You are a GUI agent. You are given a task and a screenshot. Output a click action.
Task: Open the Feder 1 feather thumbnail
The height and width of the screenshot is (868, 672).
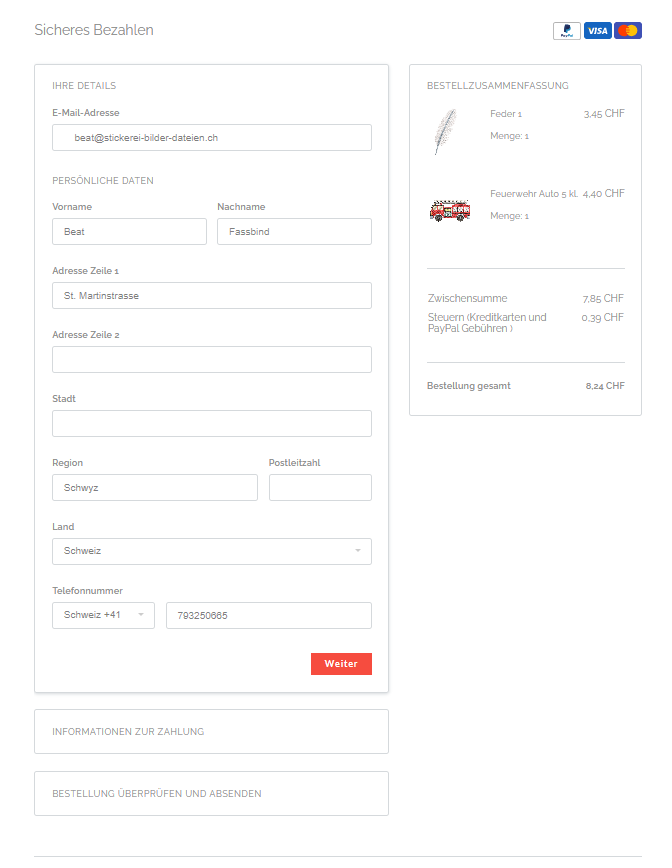pos(445,132)
